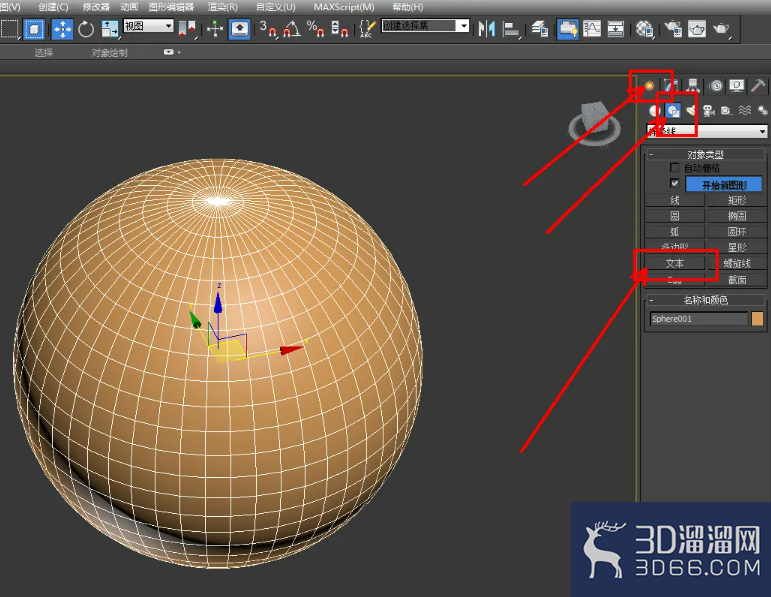Image resolution: width=771 pixels, height=597 pixels.
Task: Click the 矩形 shape button
Action: (737, 200)
